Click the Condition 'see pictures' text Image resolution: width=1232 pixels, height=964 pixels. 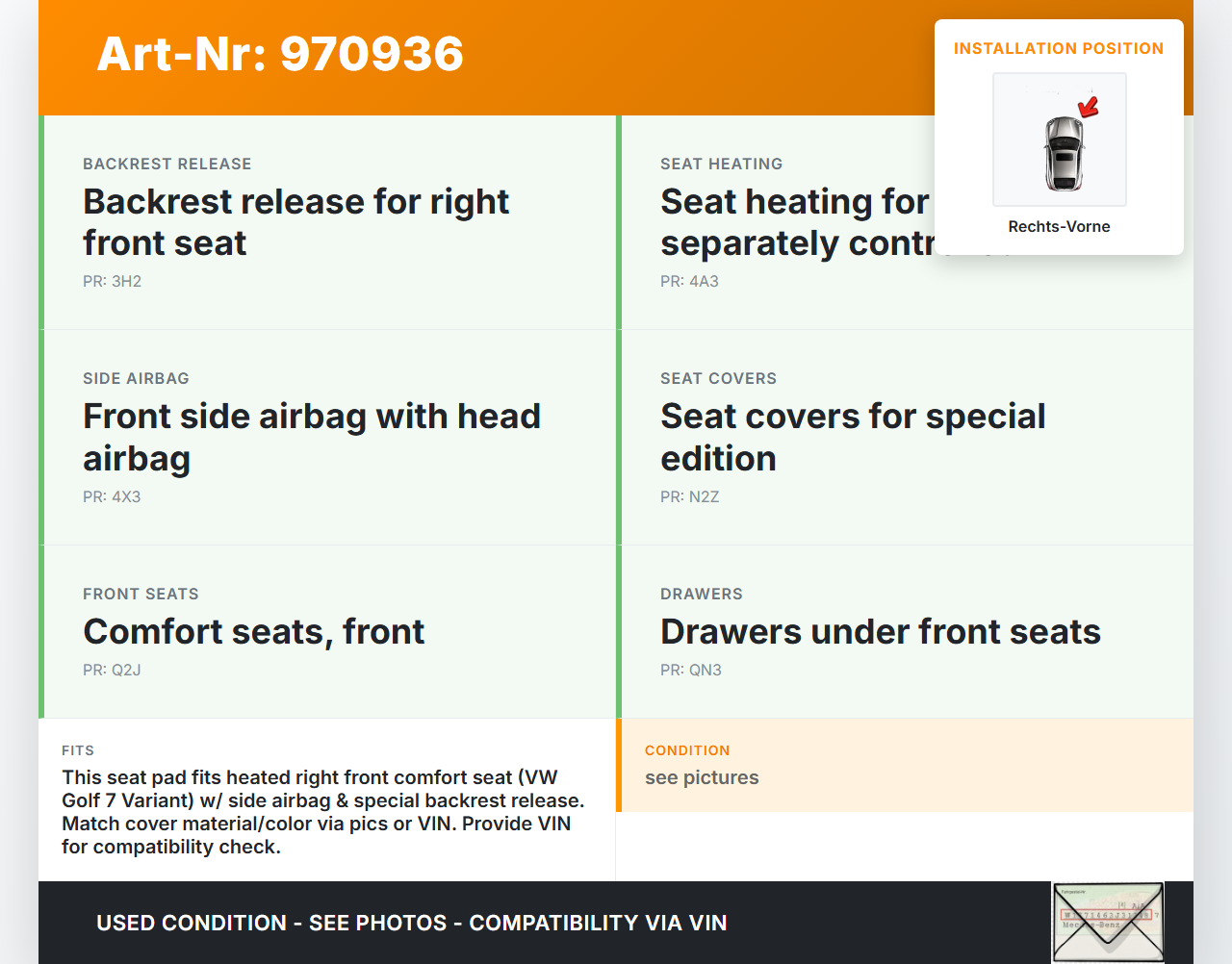coord(702,777)
